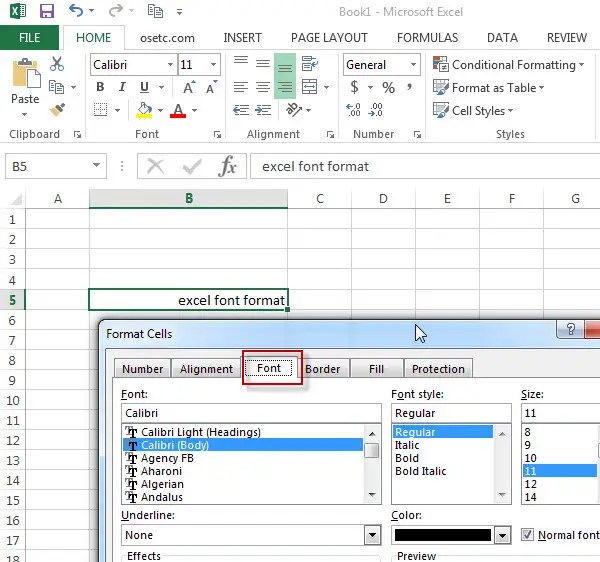Switch to the INSERT ribbon tab

pos(242,37)
